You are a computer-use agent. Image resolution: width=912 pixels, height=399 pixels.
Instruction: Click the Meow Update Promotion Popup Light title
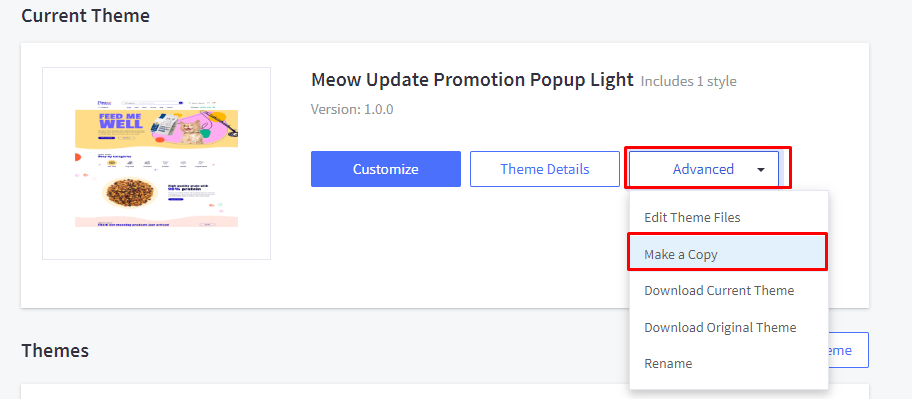tap(472, 80)
